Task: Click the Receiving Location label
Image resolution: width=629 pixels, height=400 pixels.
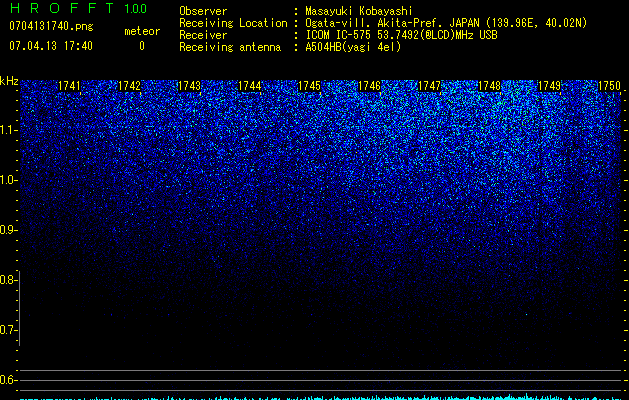Action: tap(233, 23)
